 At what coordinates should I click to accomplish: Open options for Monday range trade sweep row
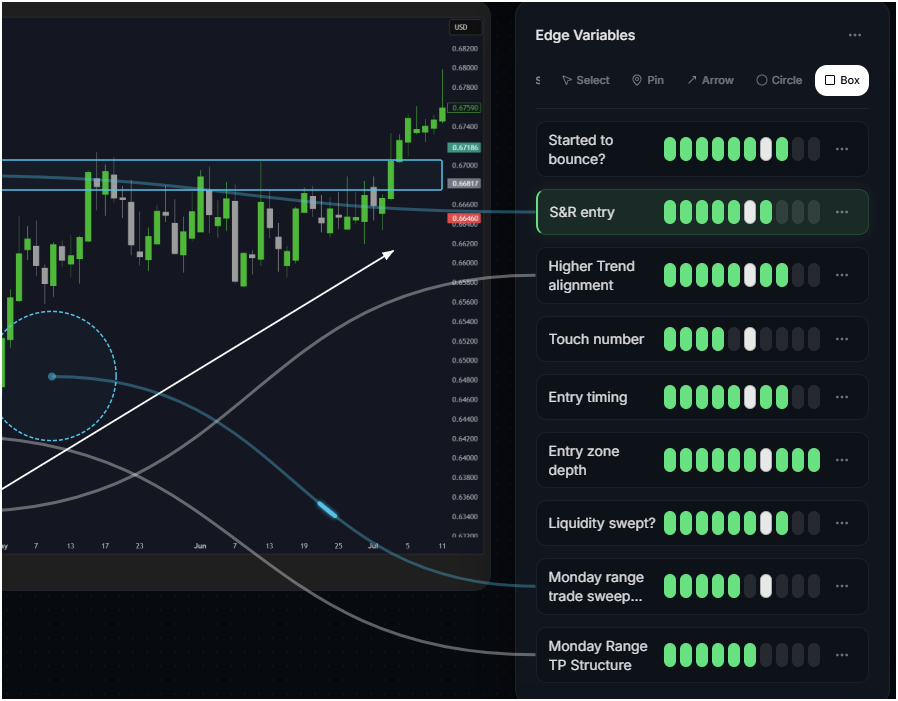click(x=841, y=586)
